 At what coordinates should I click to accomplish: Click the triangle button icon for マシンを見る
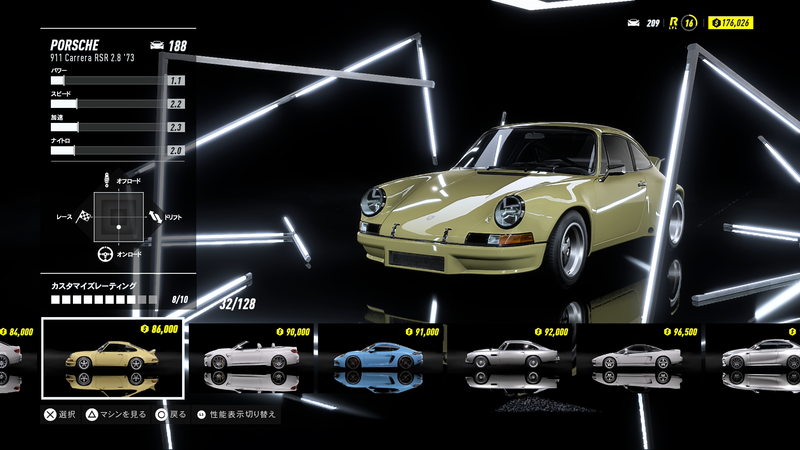coord(91,415)
